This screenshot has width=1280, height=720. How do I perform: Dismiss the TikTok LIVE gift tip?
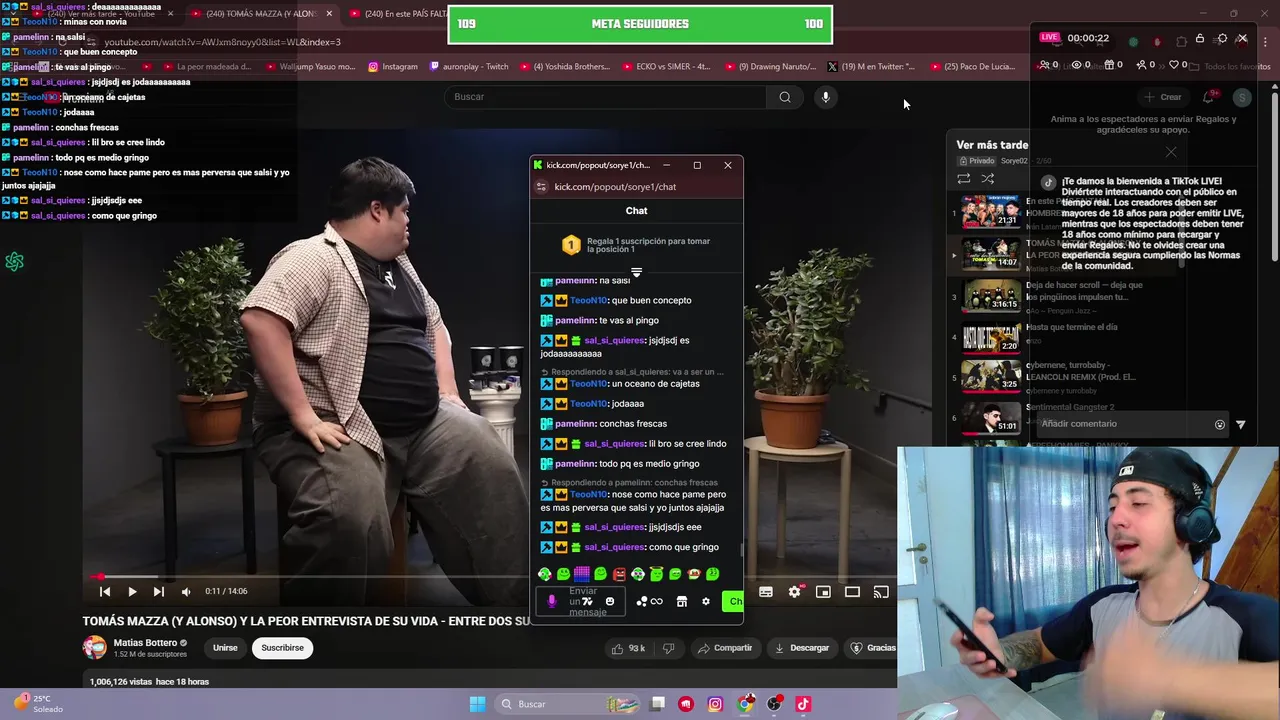(1171, 153)
